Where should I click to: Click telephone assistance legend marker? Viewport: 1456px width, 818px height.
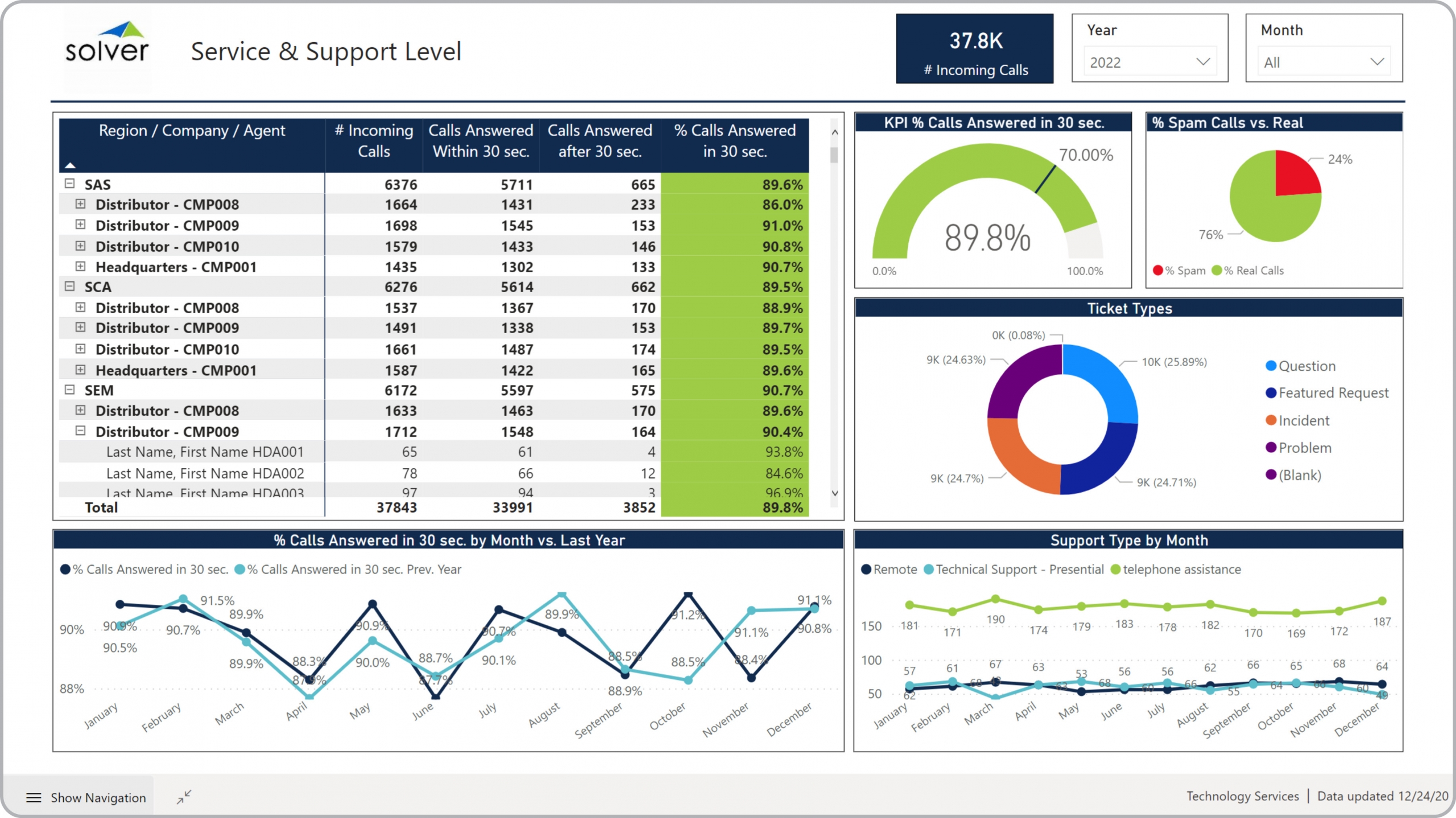pos(1115,570)
